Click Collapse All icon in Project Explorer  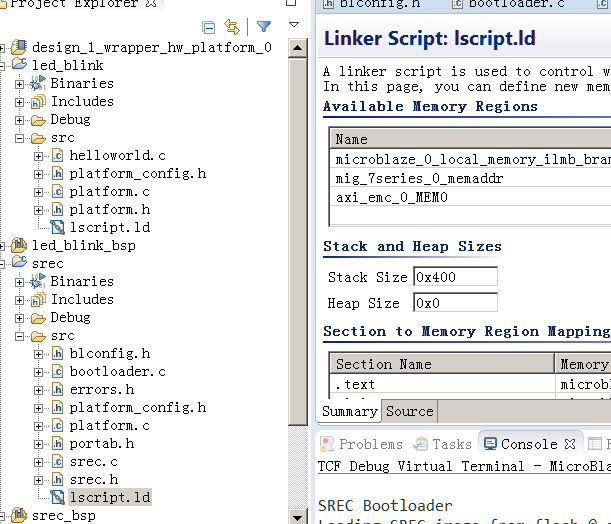tap(208, 28)
